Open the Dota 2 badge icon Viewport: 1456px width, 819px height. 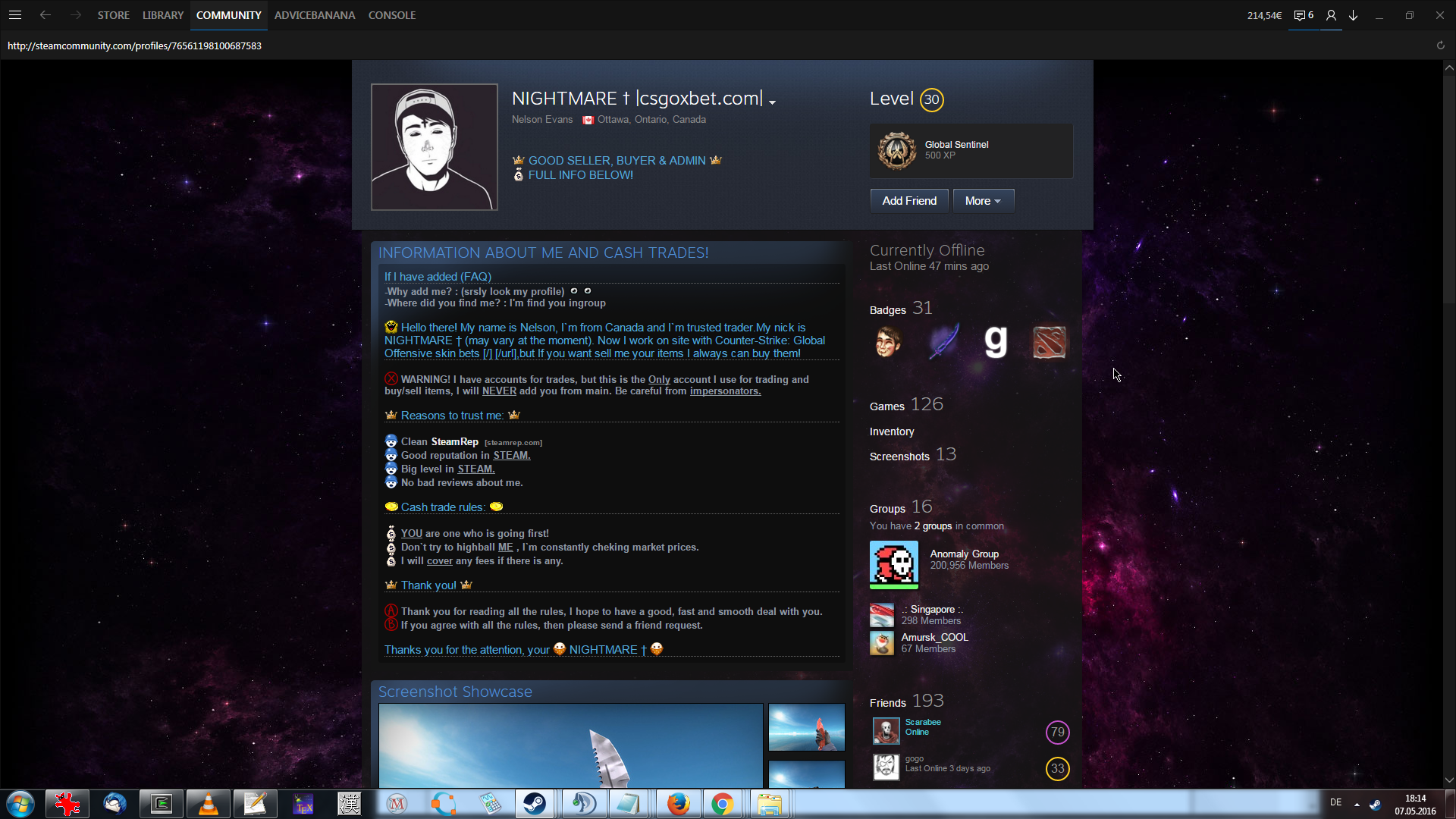click(1050, 342)
